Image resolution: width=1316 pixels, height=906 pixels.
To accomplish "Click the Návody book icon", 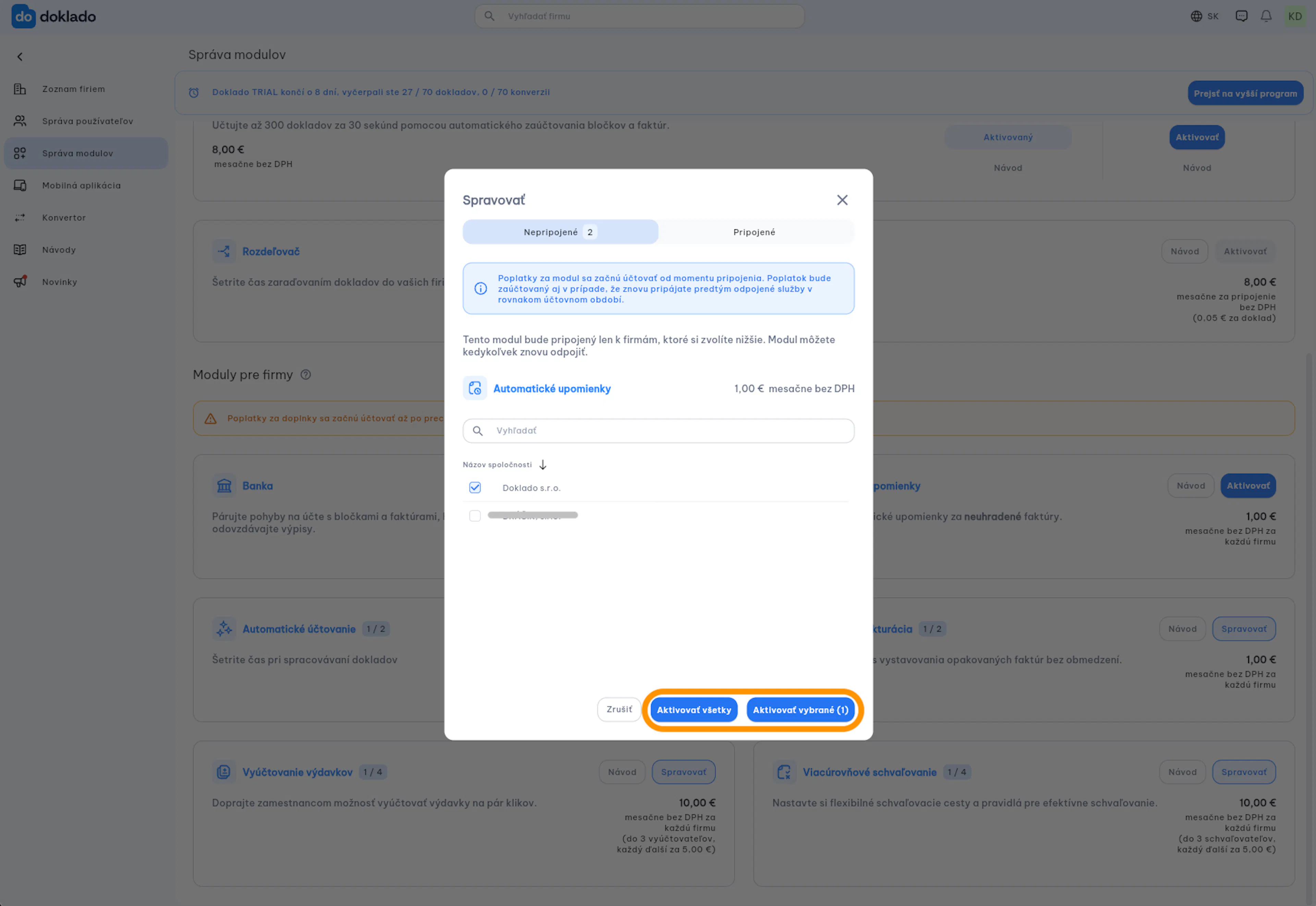I will (x=20, y=250).
